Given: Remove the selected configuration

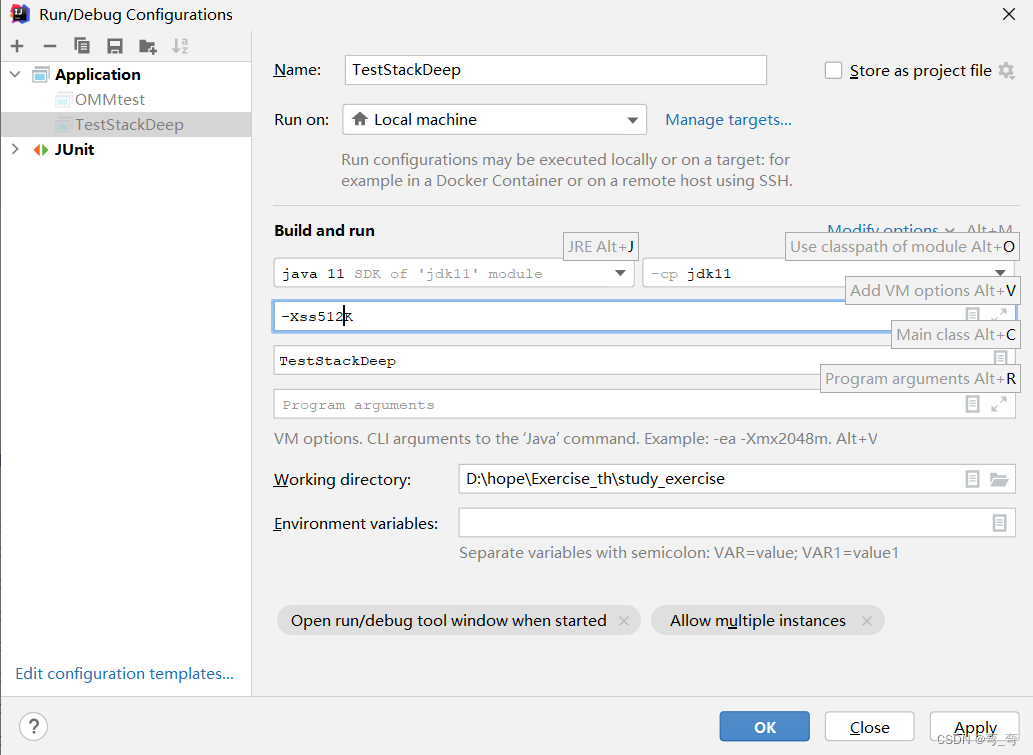Looking at the screenshot, I should 49,46.
